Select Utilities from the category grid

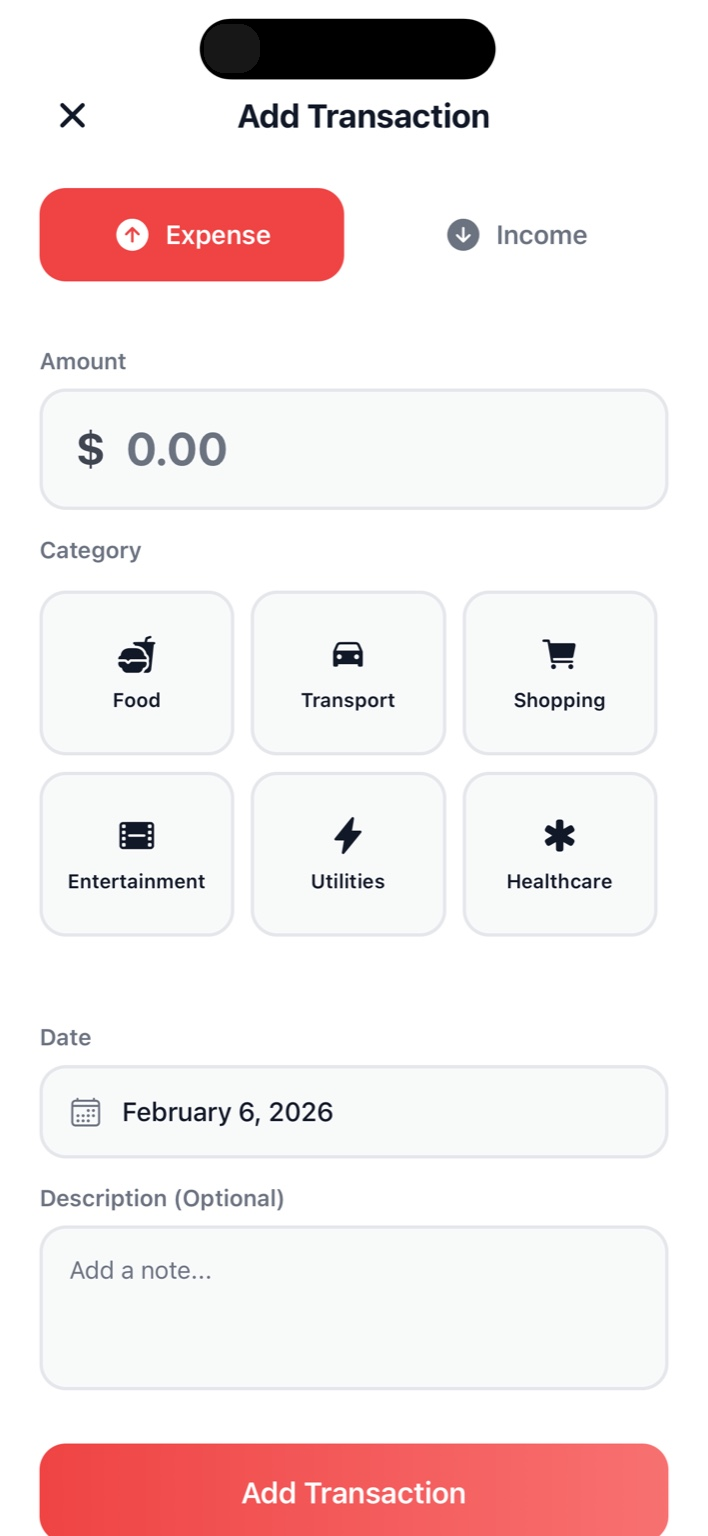(347, 852)
